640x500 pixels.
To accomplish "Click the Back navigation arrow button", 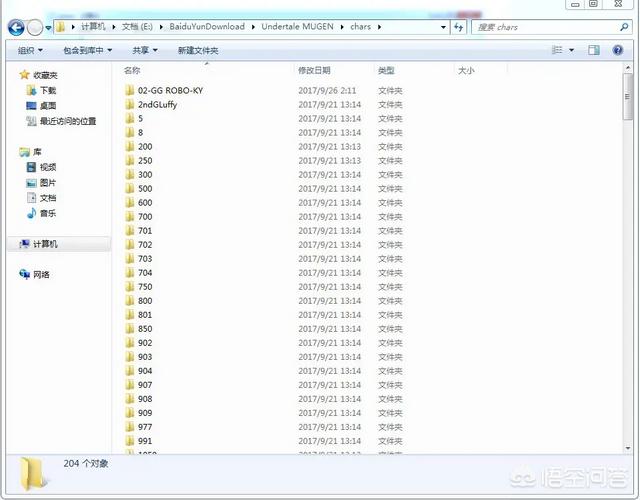I will pos(16,27).
